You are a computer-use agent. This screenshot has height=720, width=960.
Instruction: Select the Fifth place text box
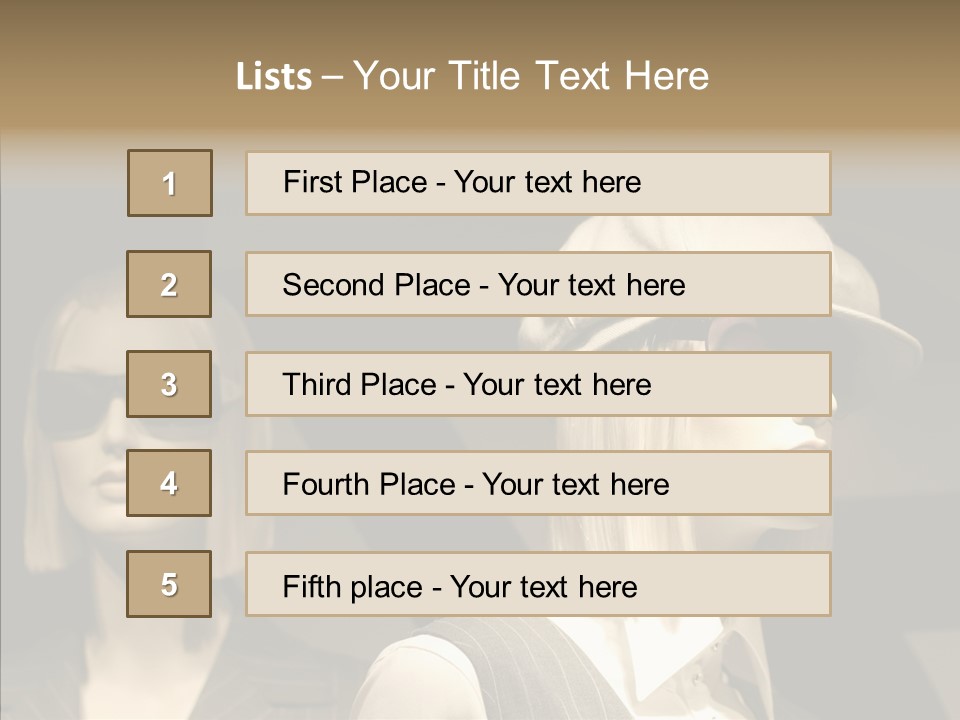(x=538, y=585)
